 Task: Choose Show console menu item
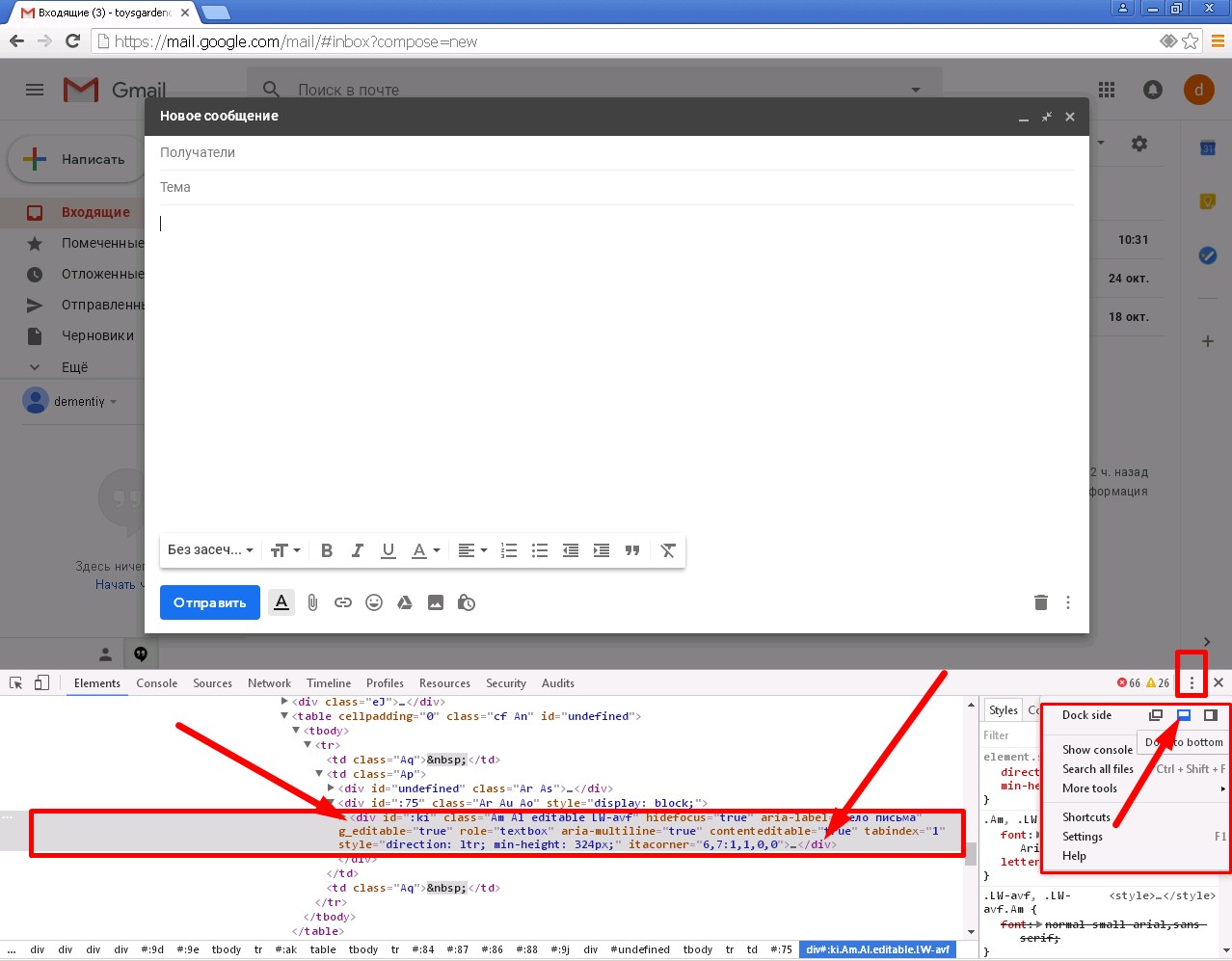(1097, 750)
